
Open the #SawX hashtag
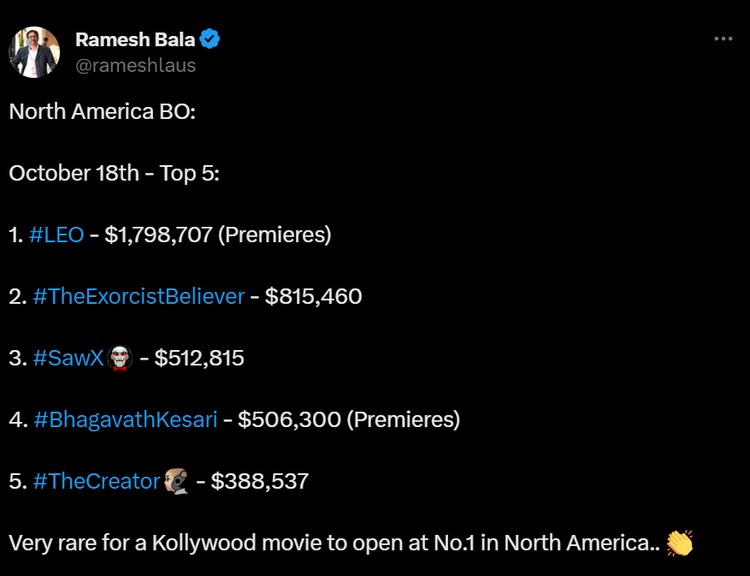[x=68, y=358]
